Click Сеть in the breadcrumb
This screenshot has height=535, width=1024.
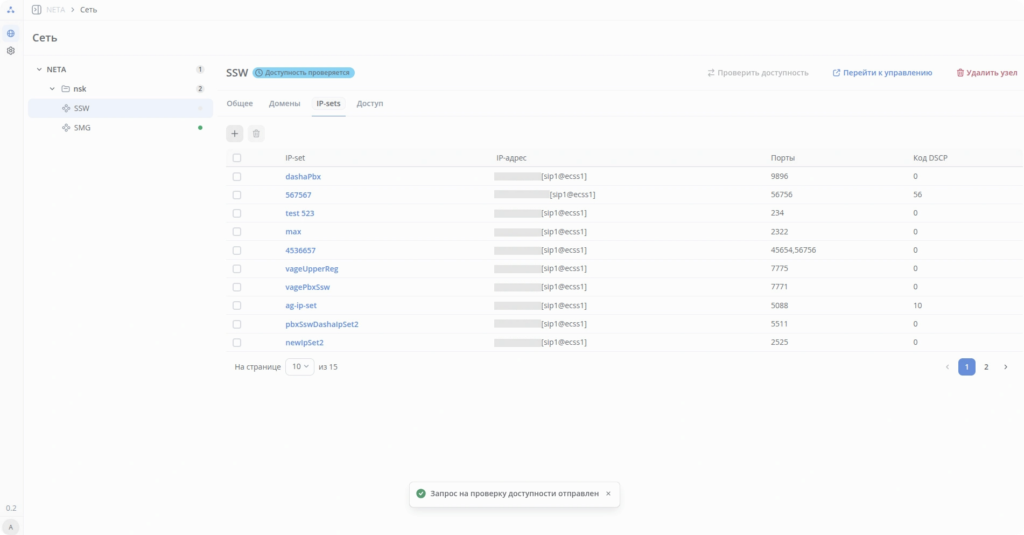click(x=88, y=10)
